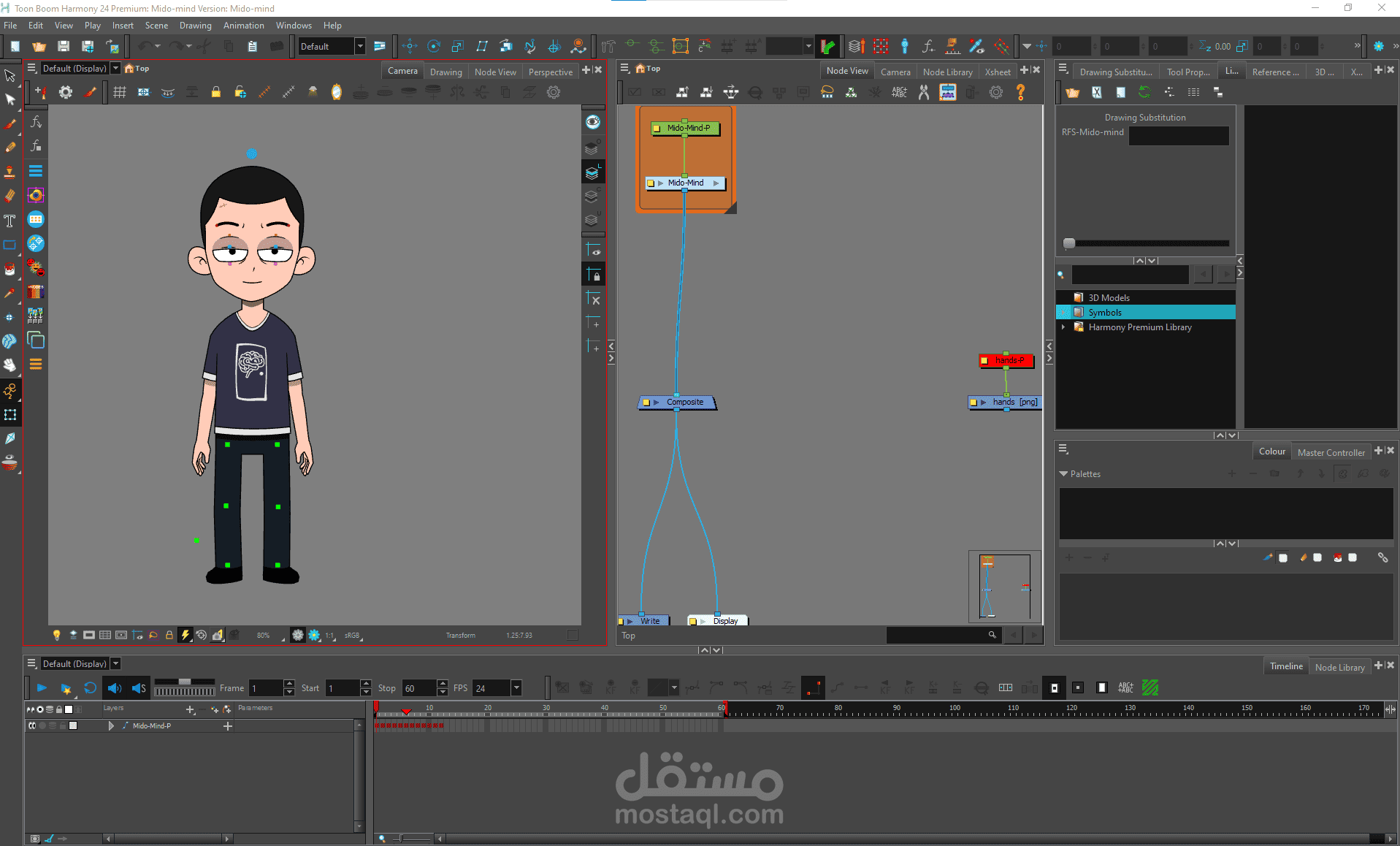The width and height of the screenshot is (1400, 846).
Task: Open the Animation menu
Action: [x=243, y=26]
